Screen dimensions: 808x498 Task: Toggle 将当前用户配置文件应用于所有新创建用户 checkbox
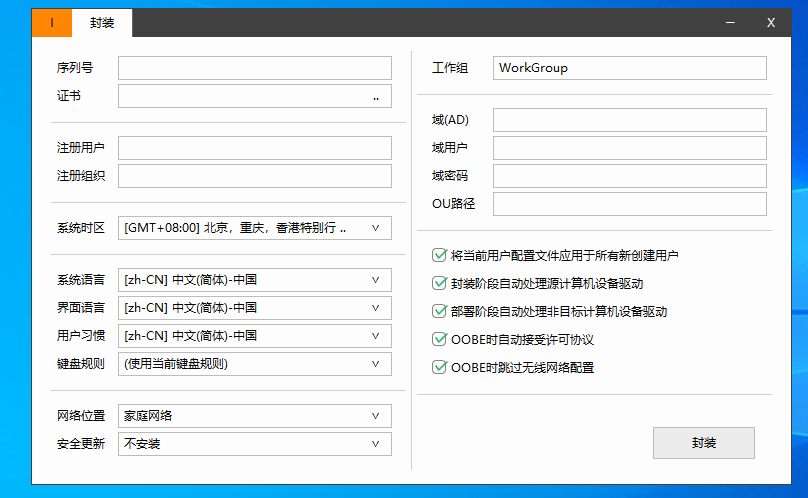[439, 256]
